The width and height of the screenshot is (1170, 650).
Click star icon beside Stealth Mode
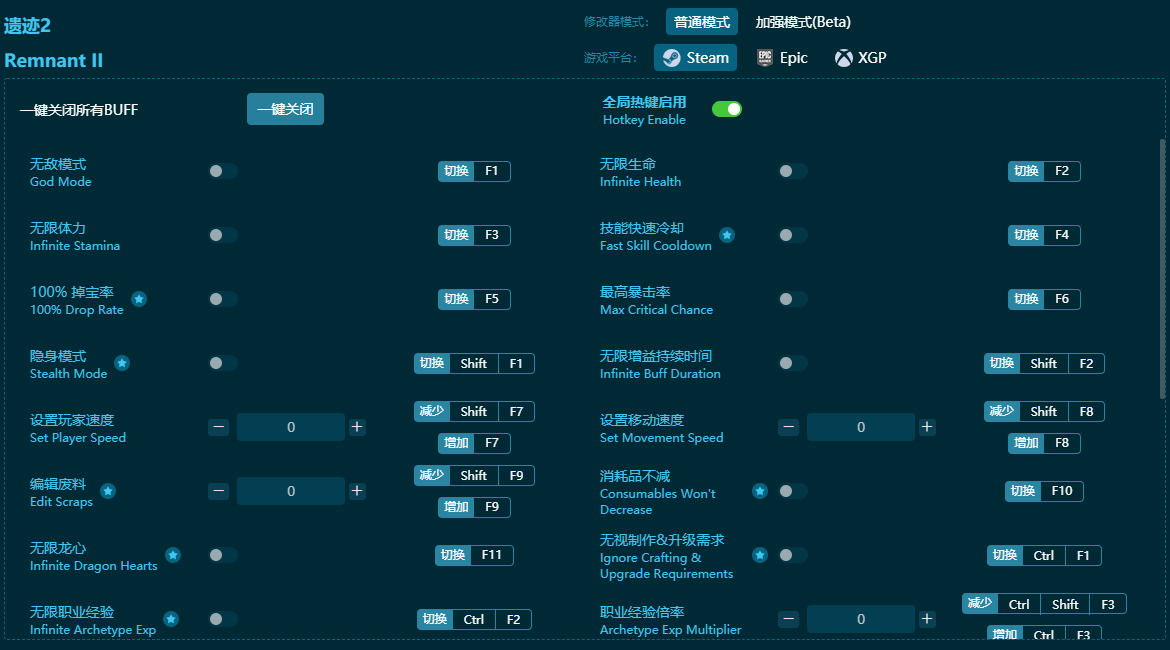point(122,363)
